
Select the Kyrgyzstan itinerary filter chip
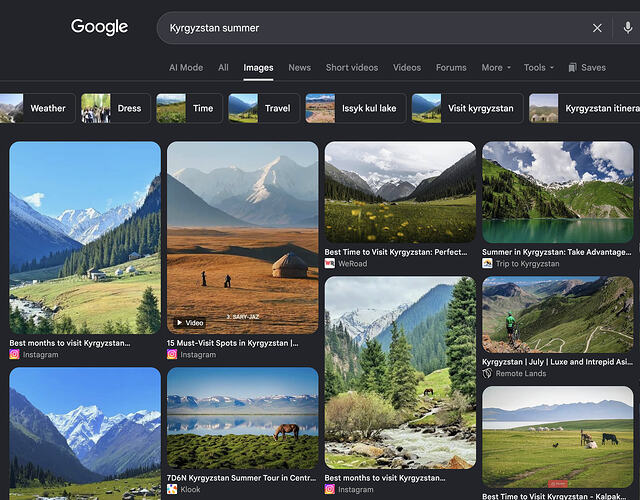point(584,108)
